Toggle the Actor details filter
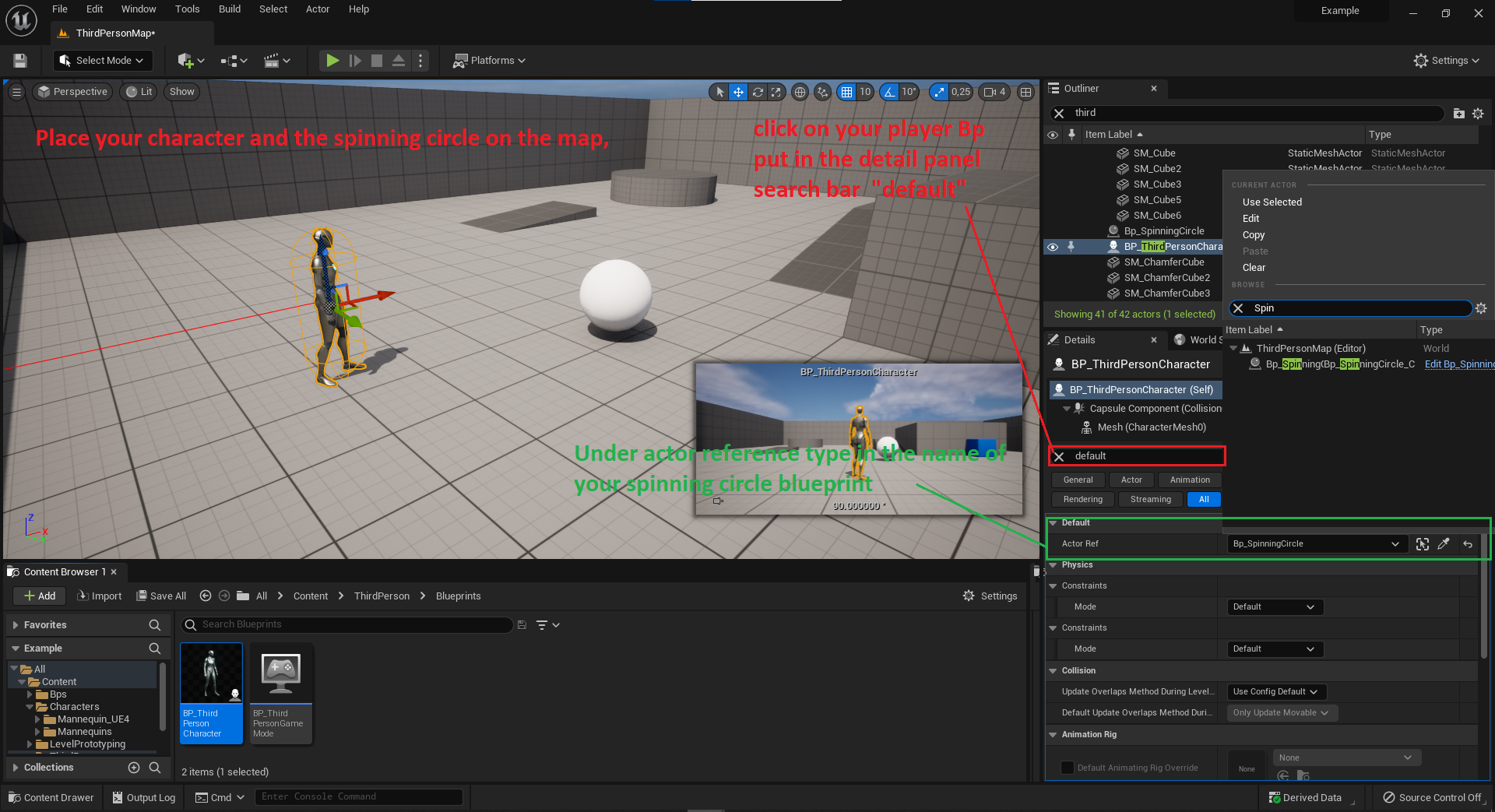The image size is (1495, 812). (x=1132, y=480)
